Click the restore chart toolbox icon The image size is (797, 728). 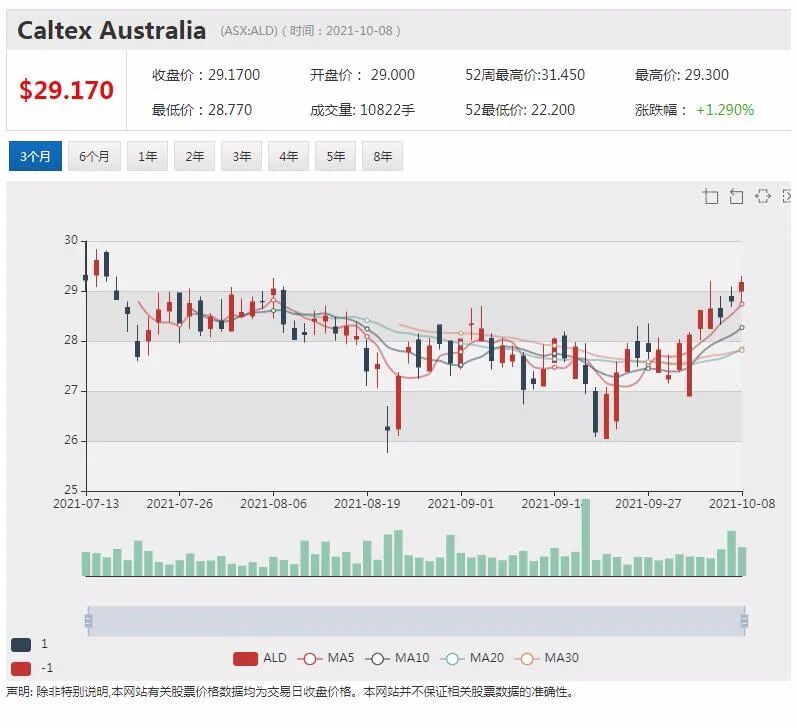762,196
